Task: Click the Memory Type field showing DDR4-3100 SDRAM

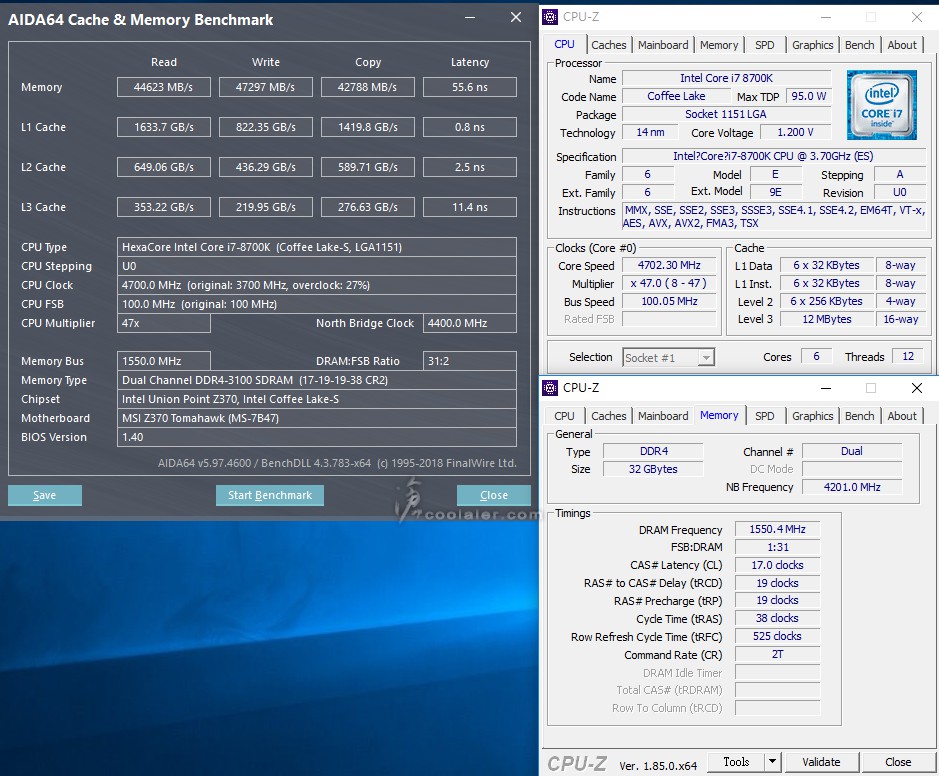Action: click(x=317, y=380)
